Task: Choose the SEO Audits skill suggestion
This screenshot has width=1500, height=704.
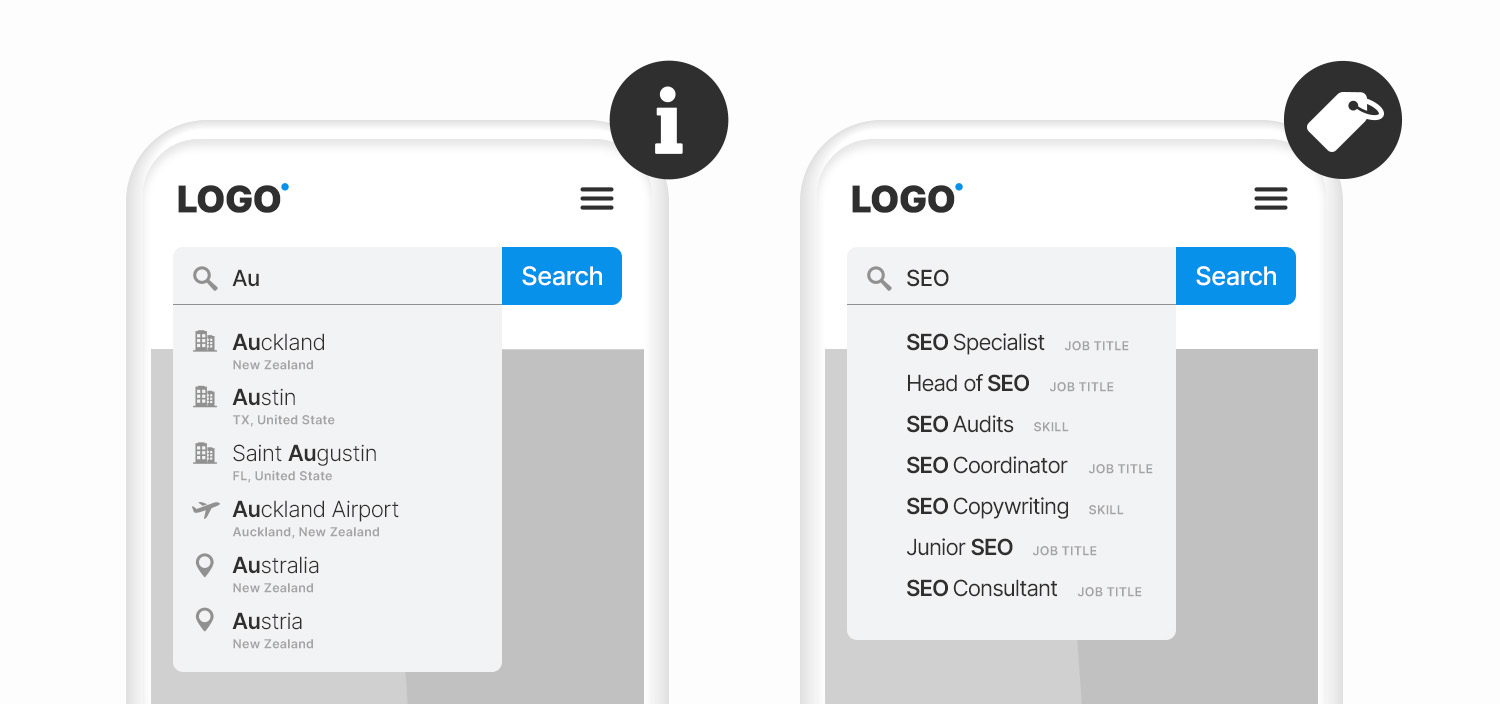Action: pos(959,424)
